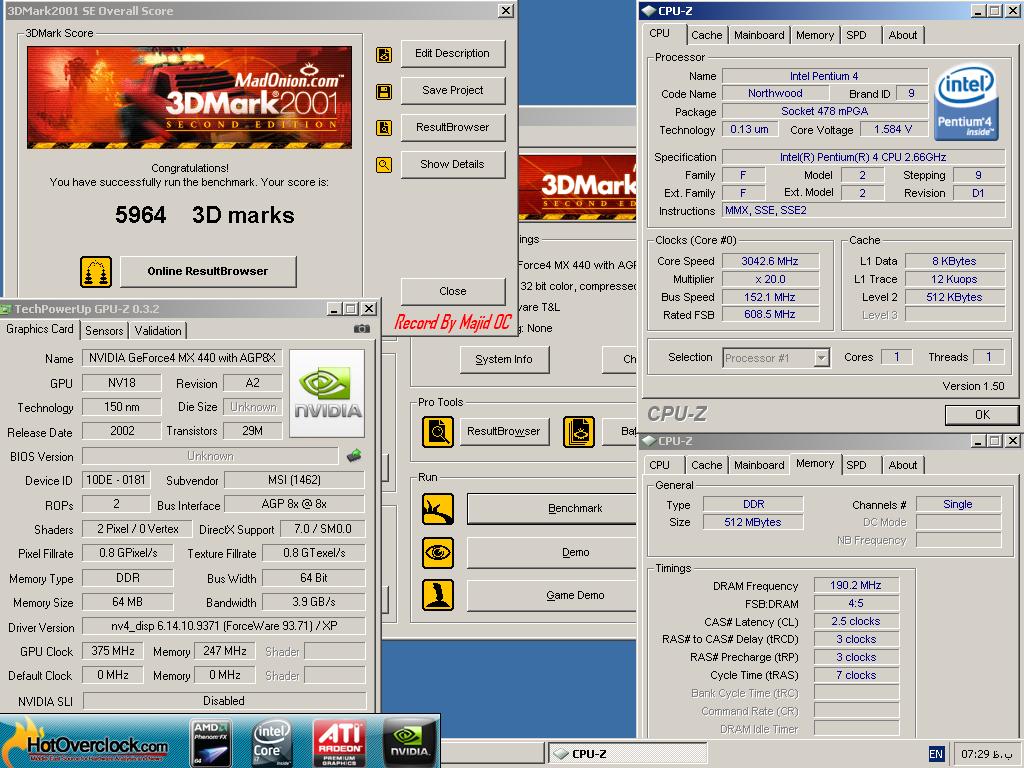Switch to CPU tab in lower CPU-Z
Viewport: 1024px width, 768px height.
click(659, 465)
